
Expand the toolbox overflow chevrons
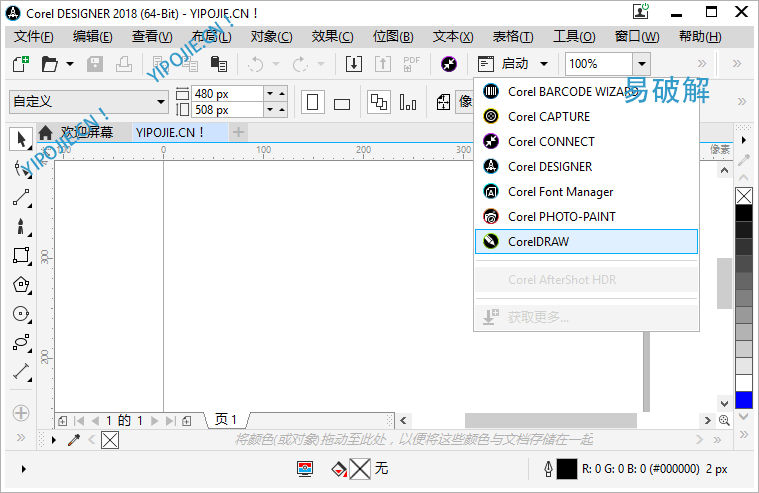point(21,438)
